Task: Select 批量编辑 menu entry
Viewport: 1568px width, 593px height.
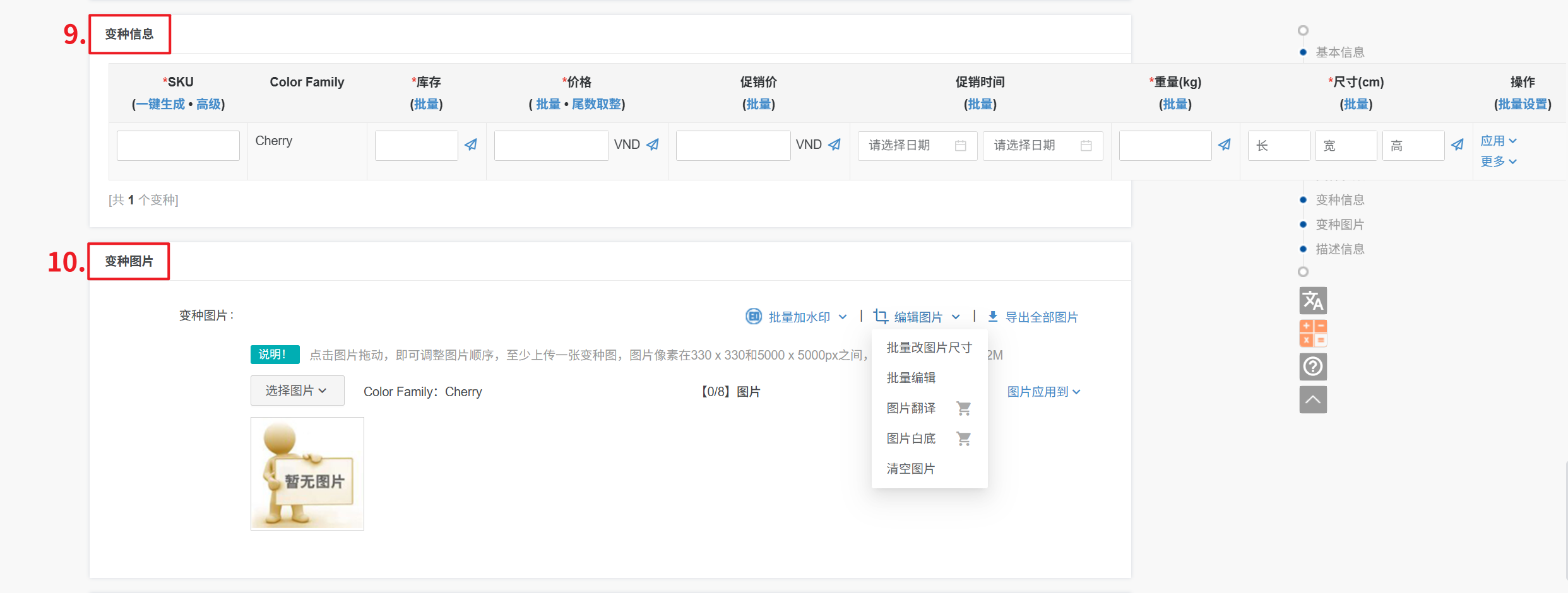Action: (x=911, y=378)
